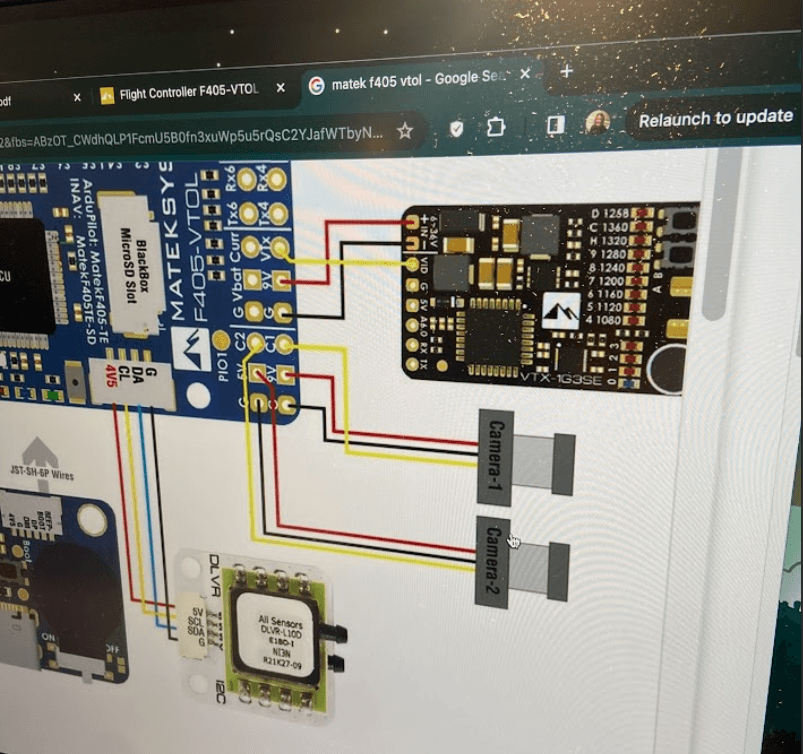Click the Matek mountain logo on the VTX board
This screenshot has width=803, height=754.
(x=561, y=311)
